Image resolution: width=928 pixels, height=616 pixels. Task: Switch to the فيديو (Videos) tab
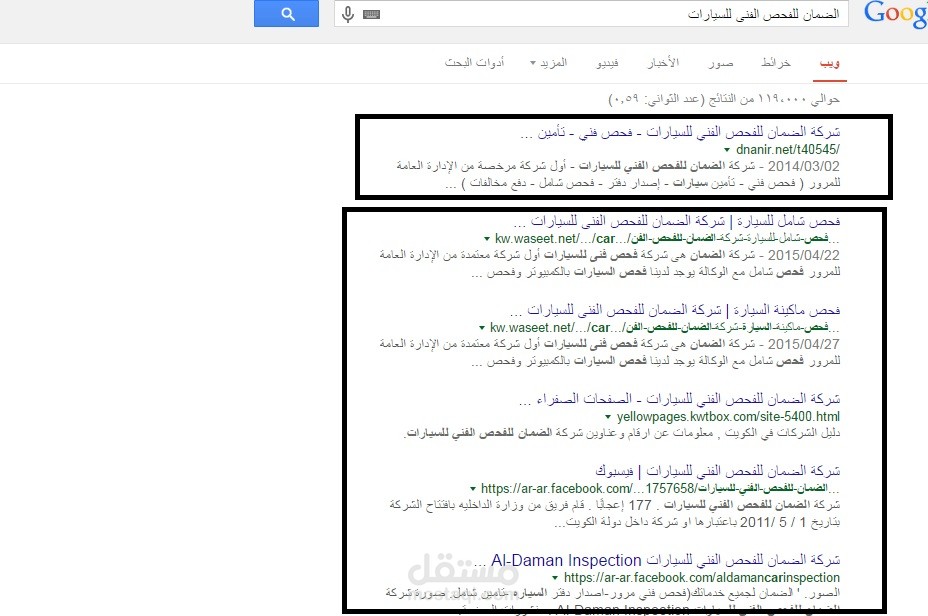(607, 63)
